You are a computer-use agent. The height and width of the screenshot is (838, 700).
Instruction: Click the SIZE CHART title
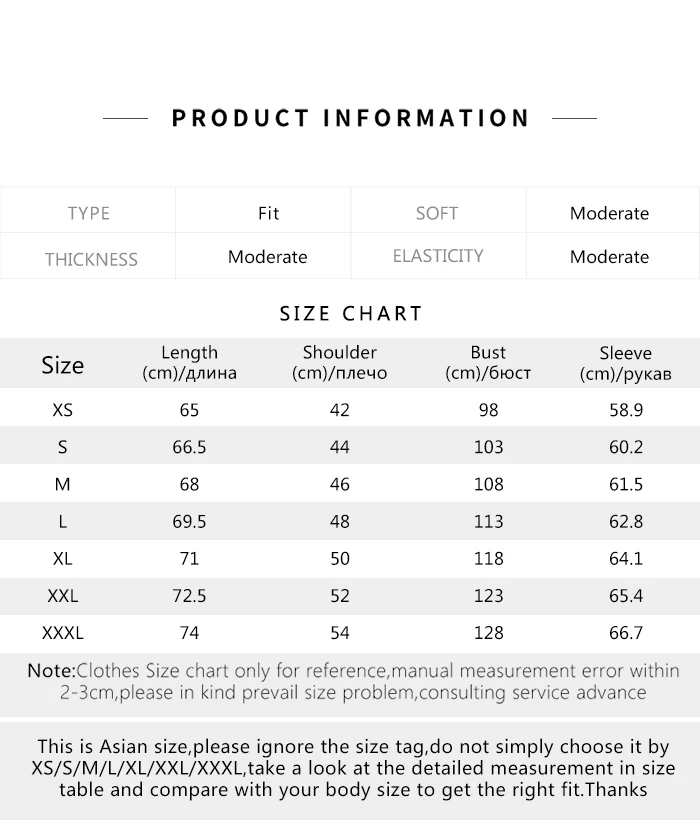coord(351,314)
